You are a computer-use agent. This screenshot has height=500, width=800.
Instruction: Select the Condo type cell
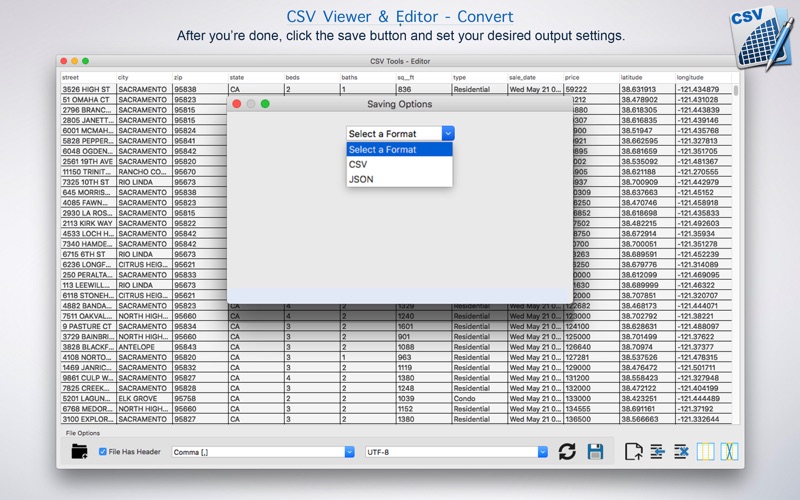(x=480, y=398)
